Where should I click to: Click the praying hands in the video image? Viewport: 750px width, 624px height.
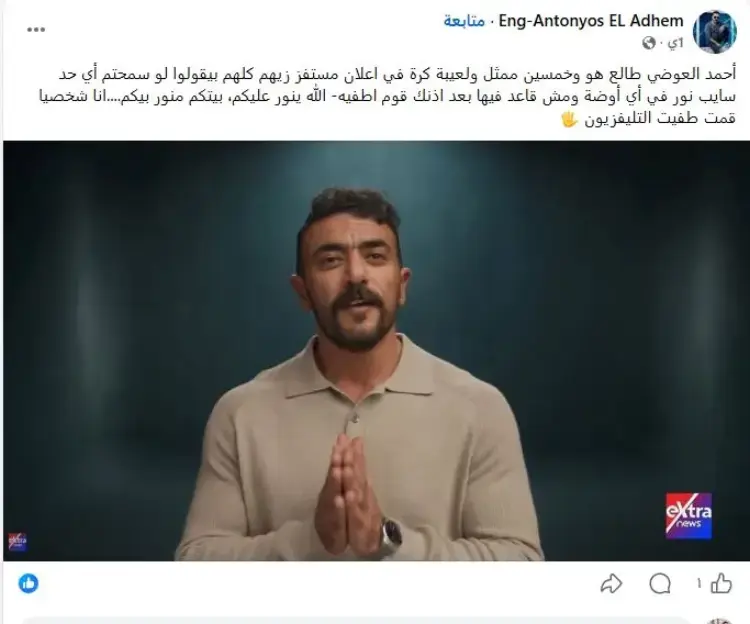point(348,493)
